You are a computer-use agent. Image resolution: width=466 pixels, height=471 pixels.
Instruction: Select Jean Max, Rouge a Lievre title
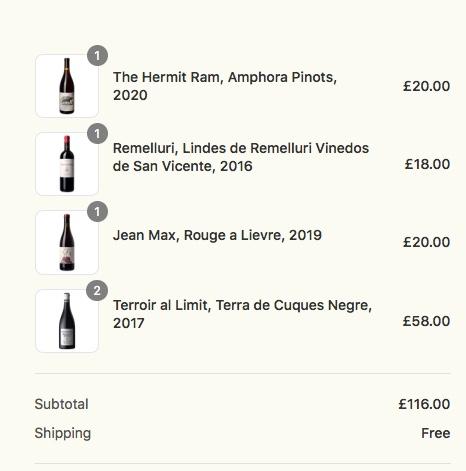(217, 235)
